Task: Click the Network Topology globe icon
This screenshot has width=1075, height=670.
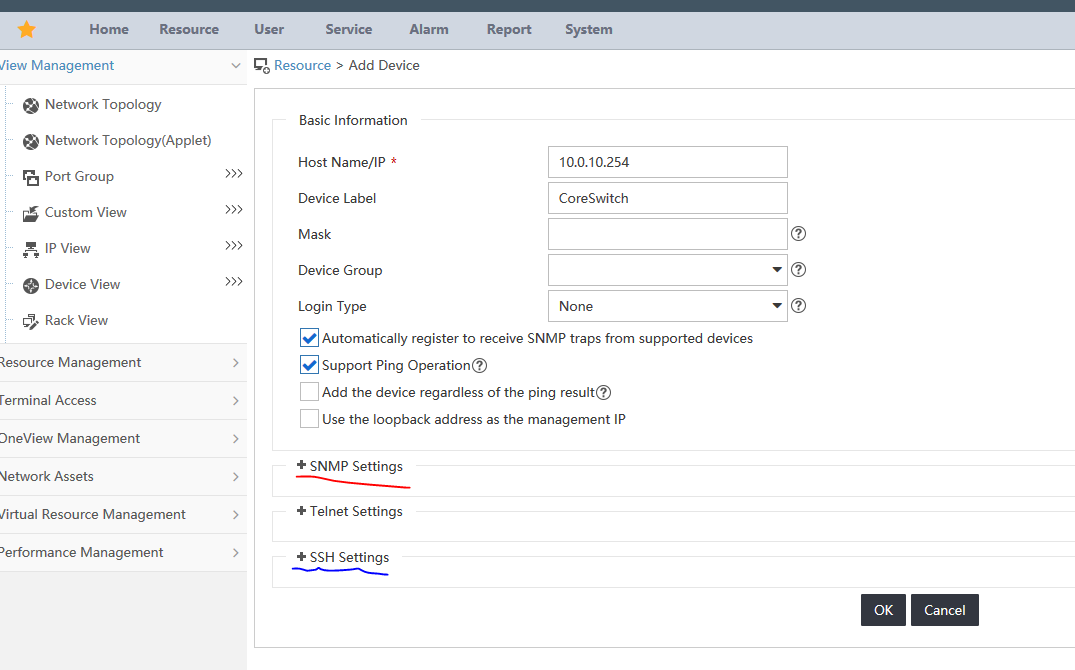Action: tap(31, 106)
